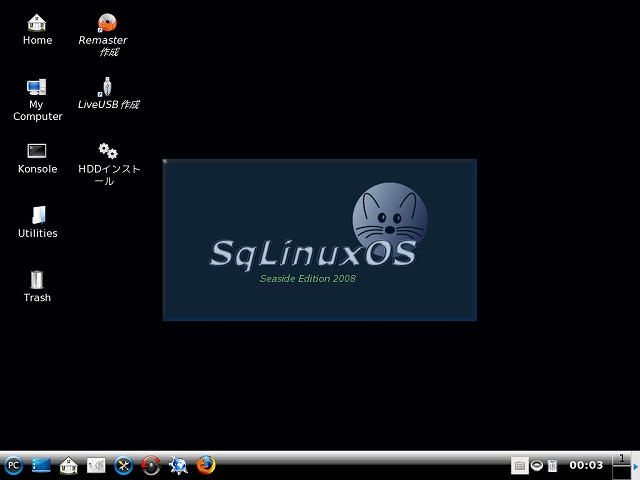This screenshot has height=480, width=640.
Task: Click the grey square system tray icon
Action: click(x=520, y=465)
